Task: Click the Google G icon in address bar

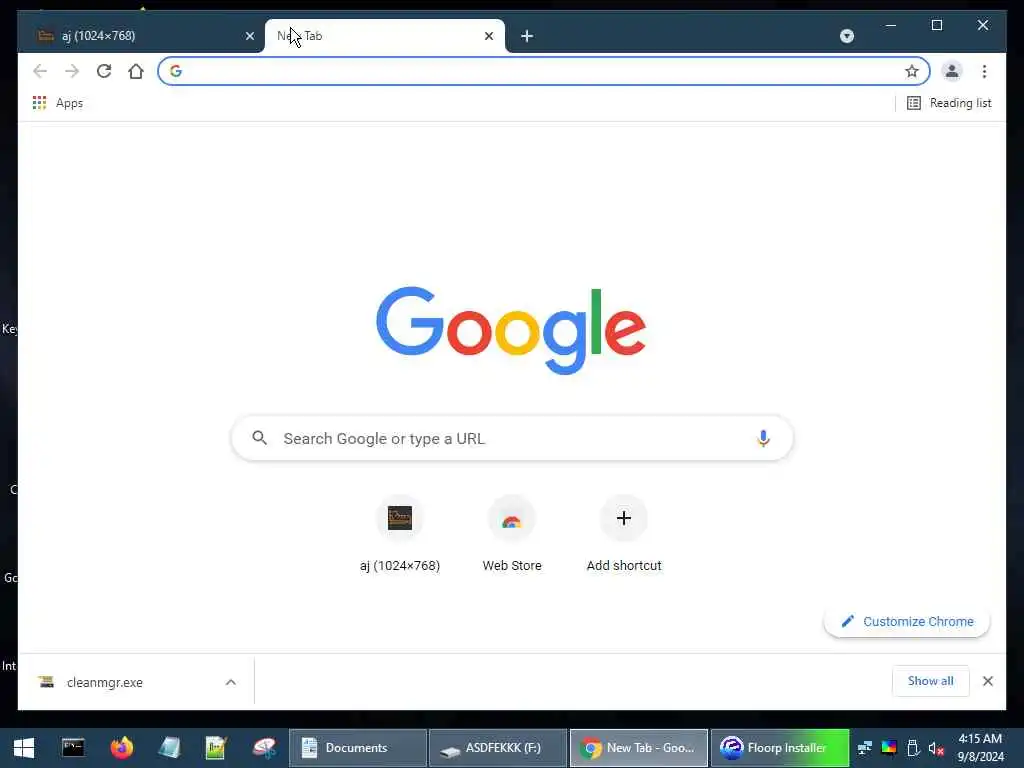Action: [x=176, y=71]
